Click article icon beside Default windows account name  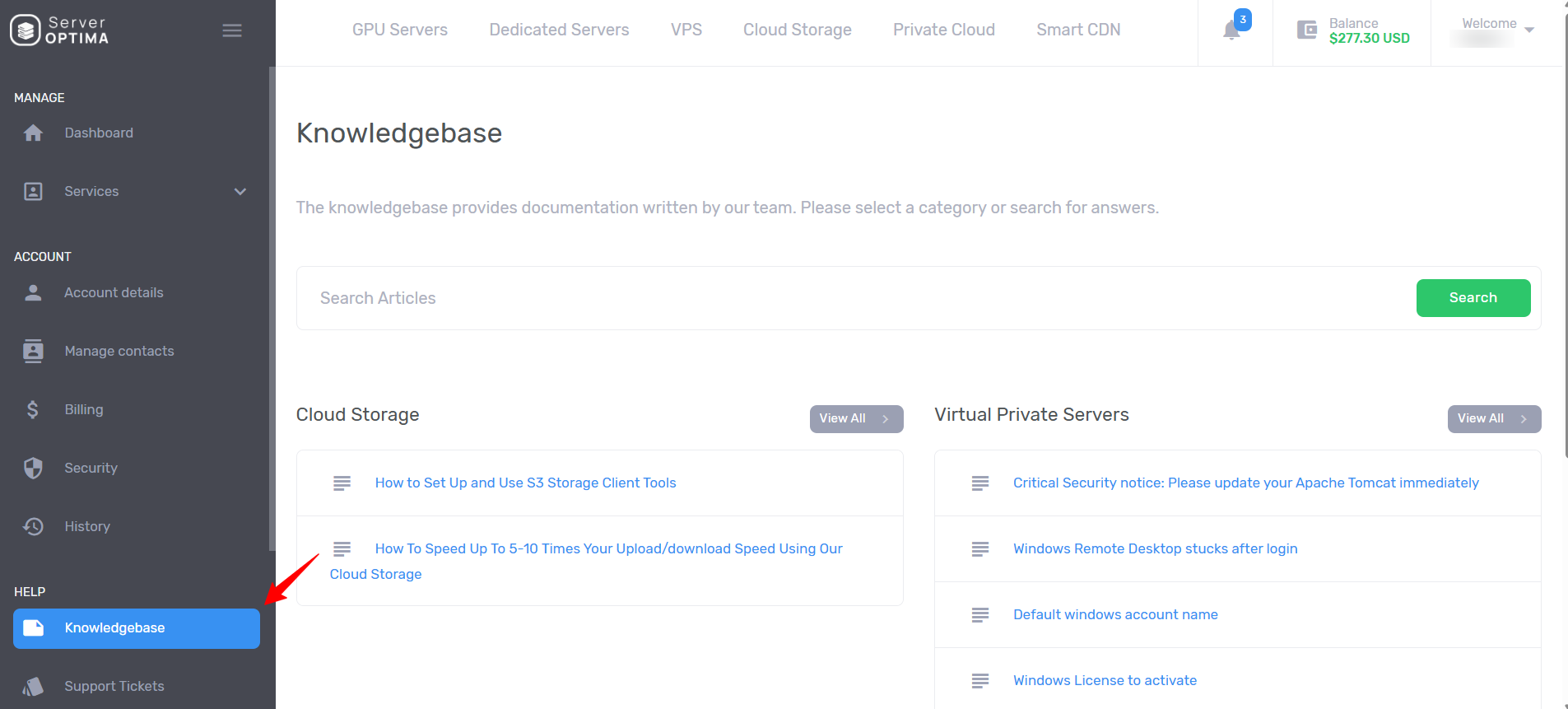click(x=979, y=615)
